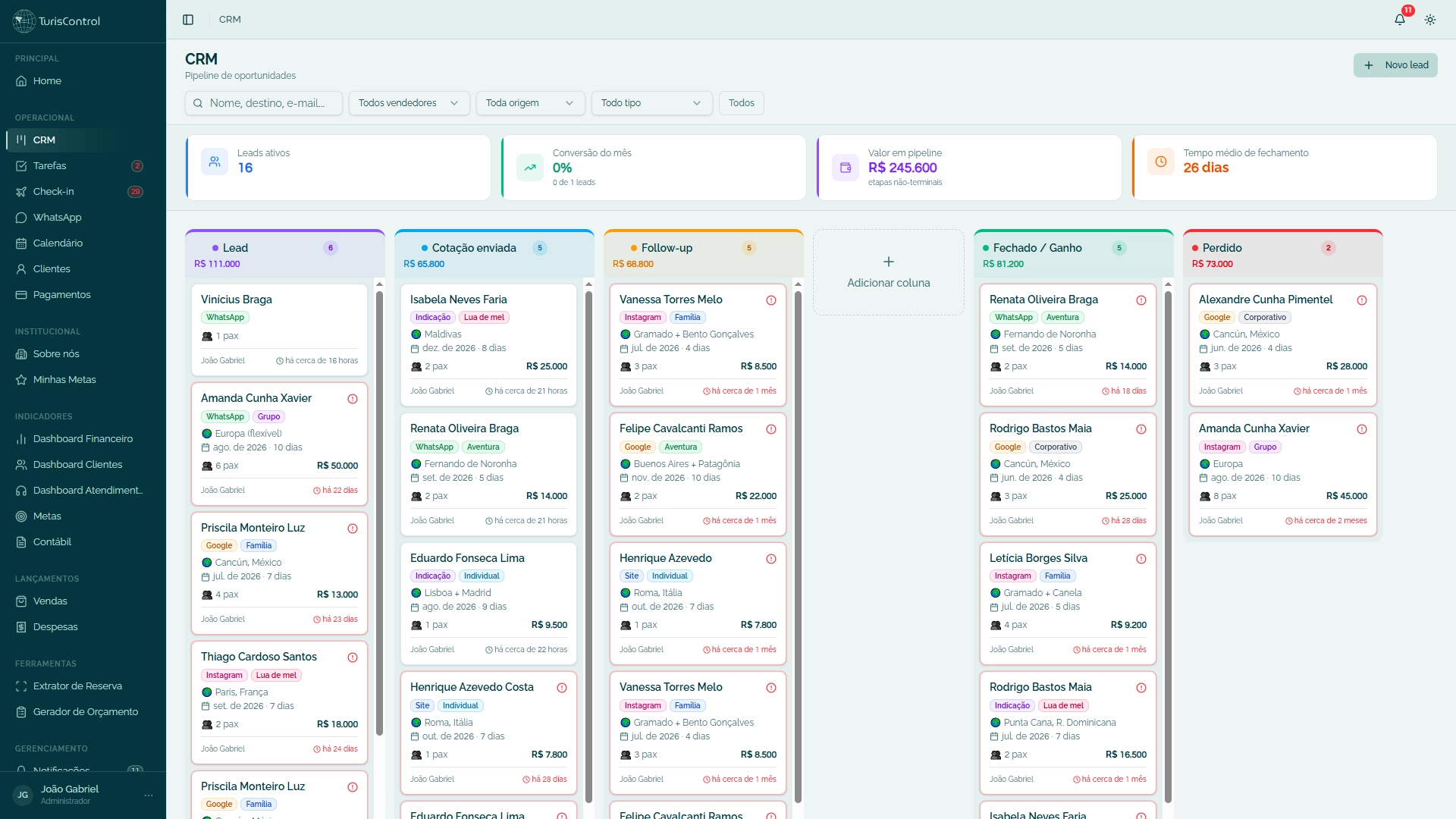Click the Vendas icon
Screen dimensions: 1456x819
(x=21, y=601)
